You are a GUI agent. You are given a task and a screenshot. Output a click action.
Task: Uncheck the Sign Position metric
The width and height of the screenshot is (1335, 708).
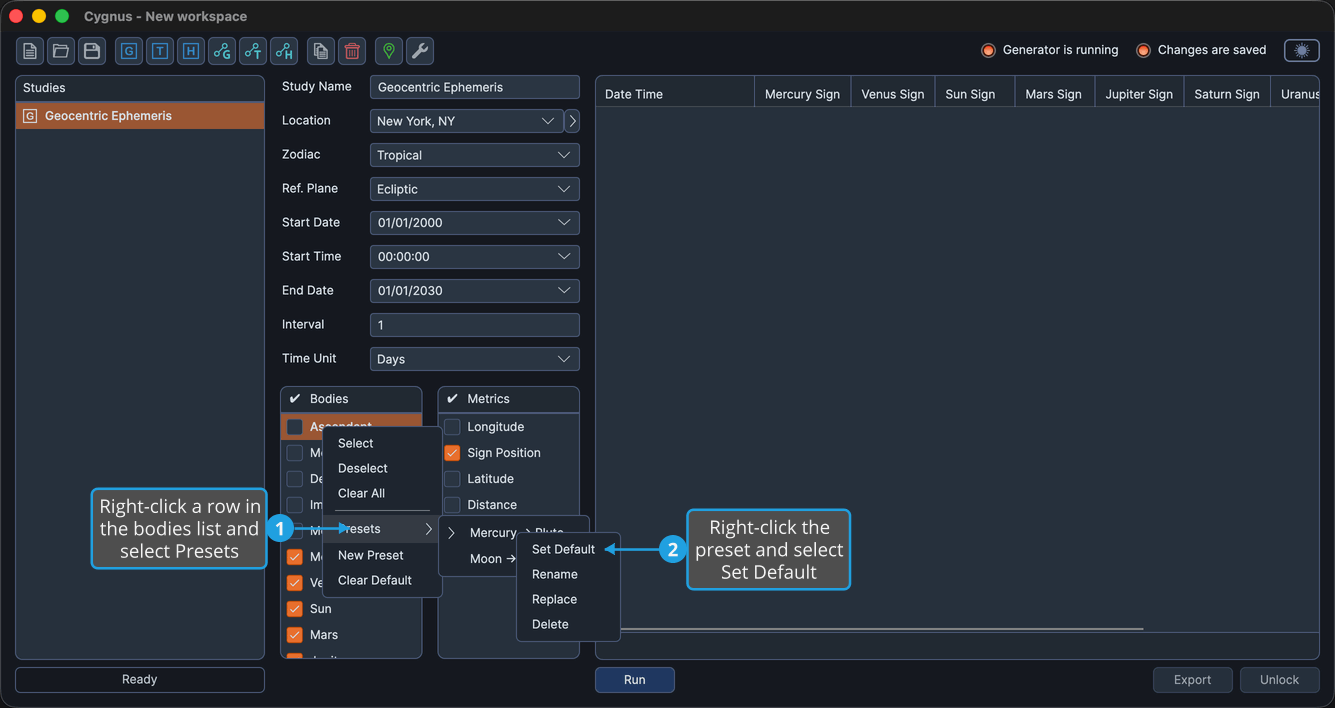(452, 453)
